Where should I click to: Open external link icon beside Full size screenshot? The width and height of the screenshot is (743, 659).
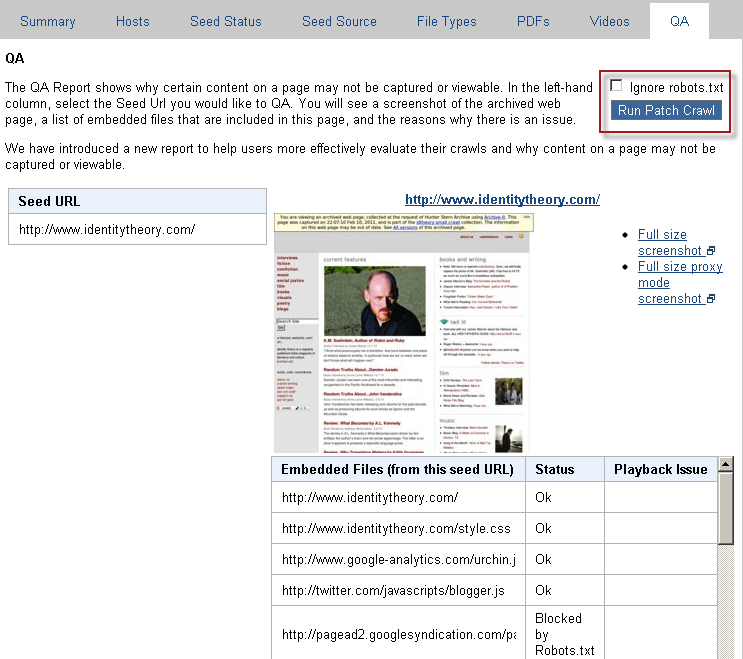711,251
